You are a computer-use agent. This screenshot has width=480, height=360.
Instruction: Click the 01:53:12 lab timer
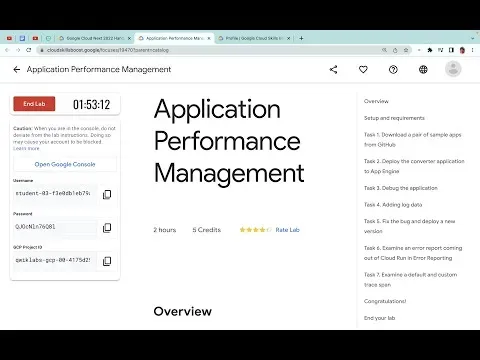(91, 104)
